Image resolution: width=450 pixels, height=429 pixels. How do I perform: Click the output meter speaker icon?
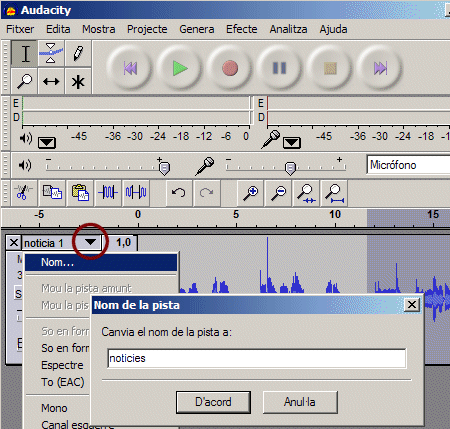click(26, 138)
